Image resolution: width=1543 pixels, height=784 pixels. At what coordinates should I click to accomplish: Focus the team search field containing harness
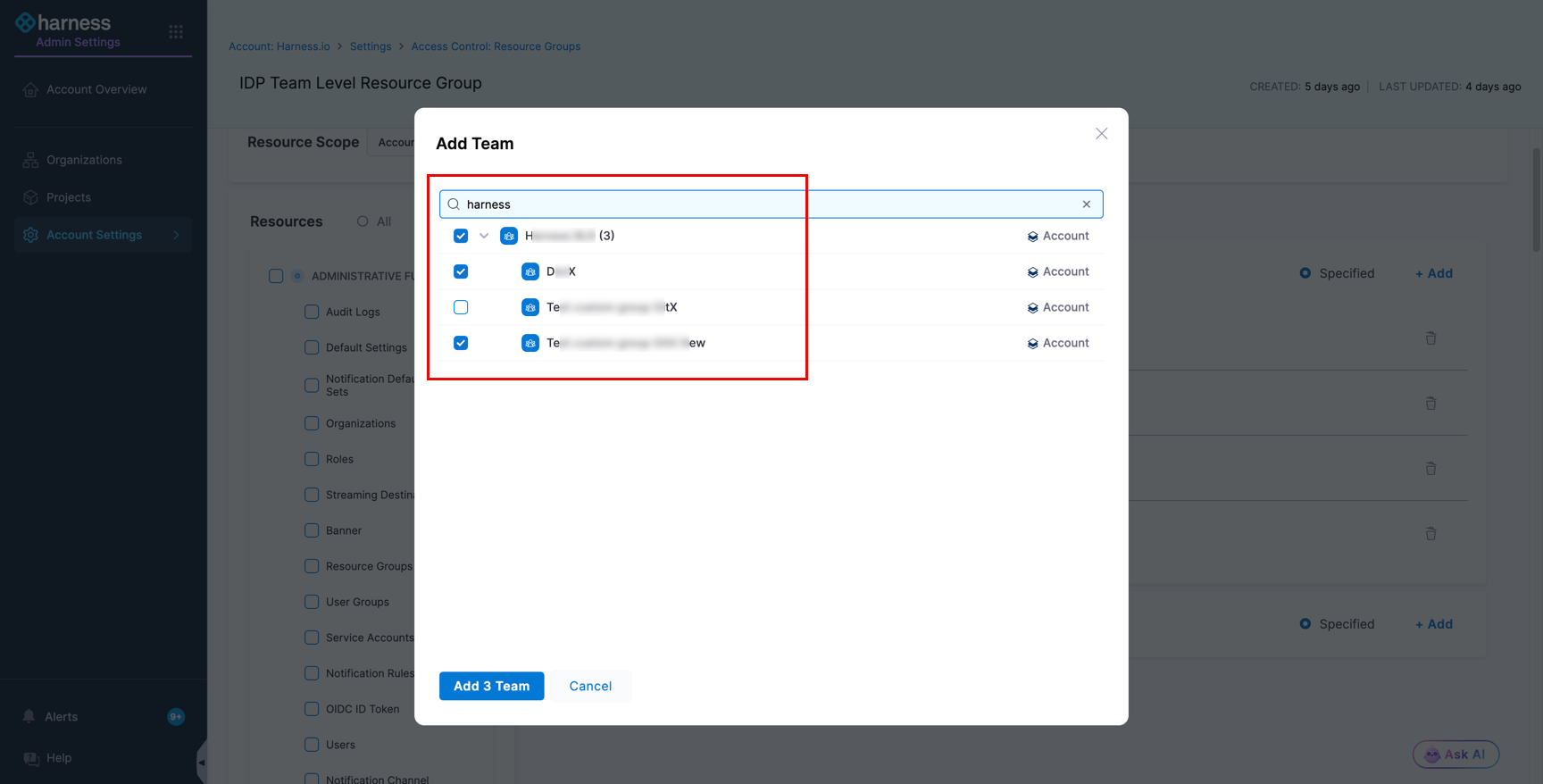[771, 204]
